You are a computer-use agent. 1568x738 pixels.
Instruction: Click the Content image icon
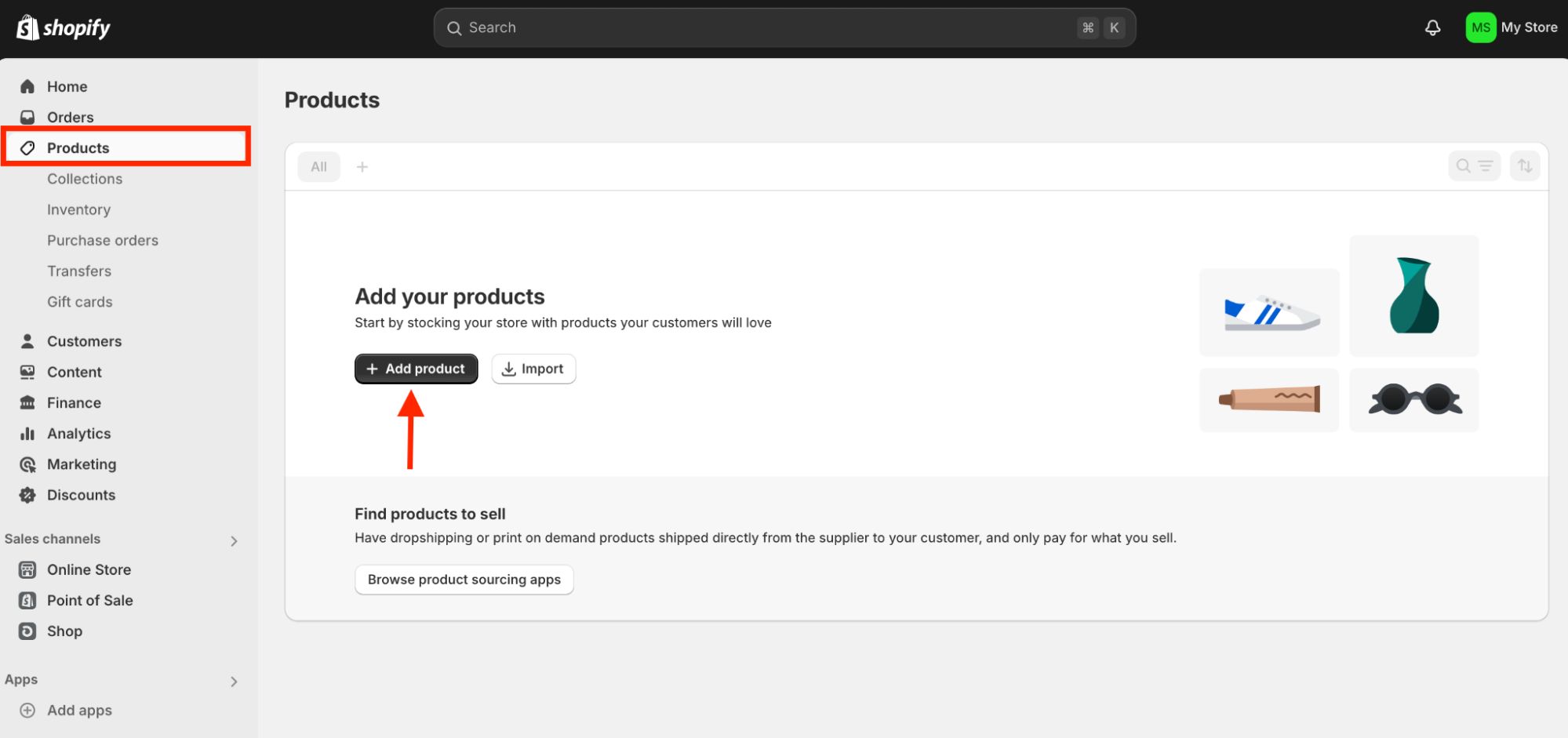pyautogui.click(x=27, y=372)
